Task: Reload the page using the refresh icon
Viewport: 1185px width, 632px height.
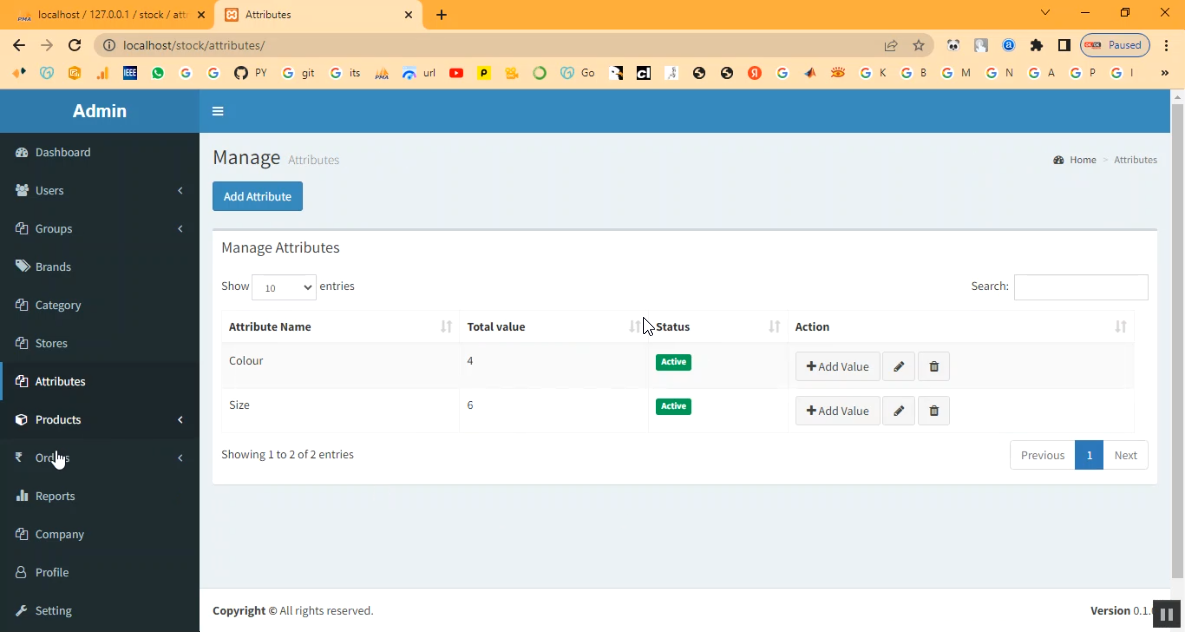Action: pyautogui.click(x=74, y=45)
